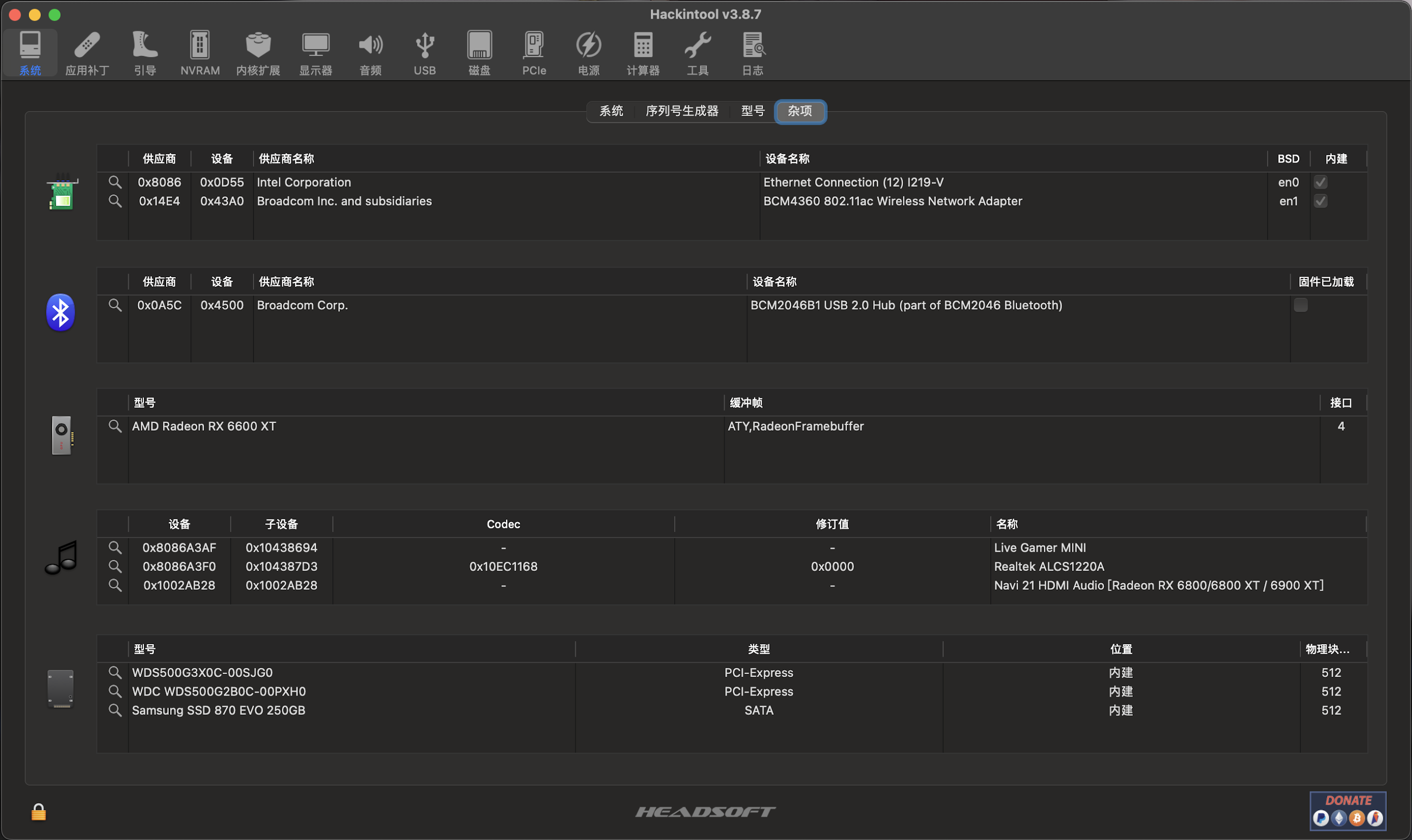Click the Bluetooth section icon
This screenshot has width=1412, height=840.
(61, 312)
